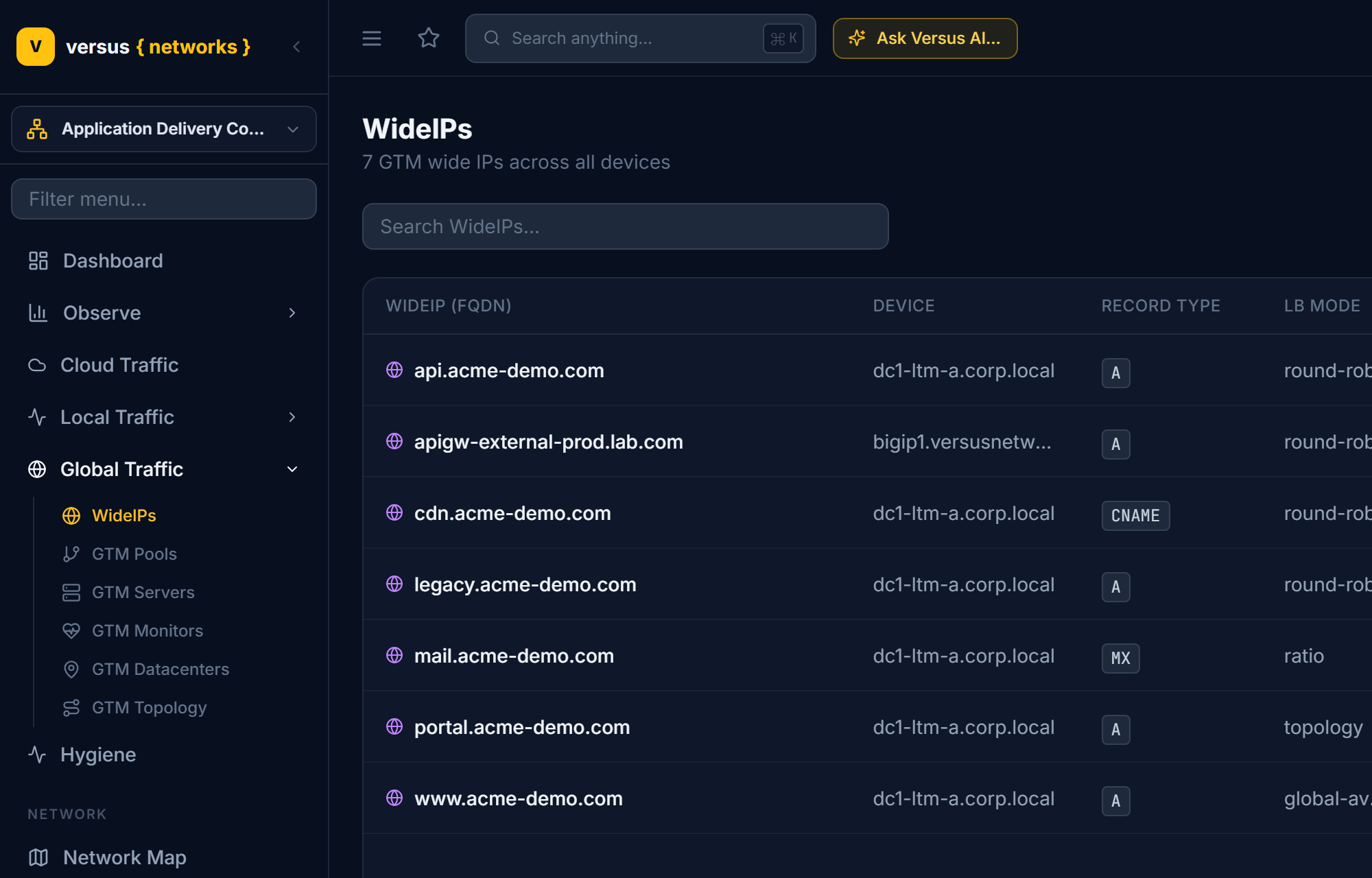Viewport: 1372px width, 878px height.
Task: Open the api.acme-demo.com WideIP
Action: (x=509, y=370)
